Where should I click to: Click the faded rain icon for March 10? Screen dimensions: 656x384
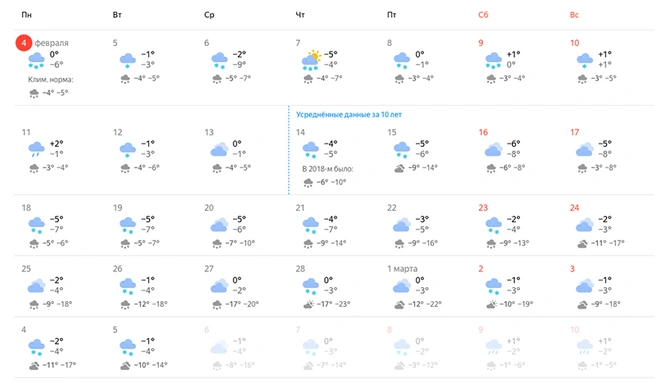pyautogui.click(x=585, y=347)
